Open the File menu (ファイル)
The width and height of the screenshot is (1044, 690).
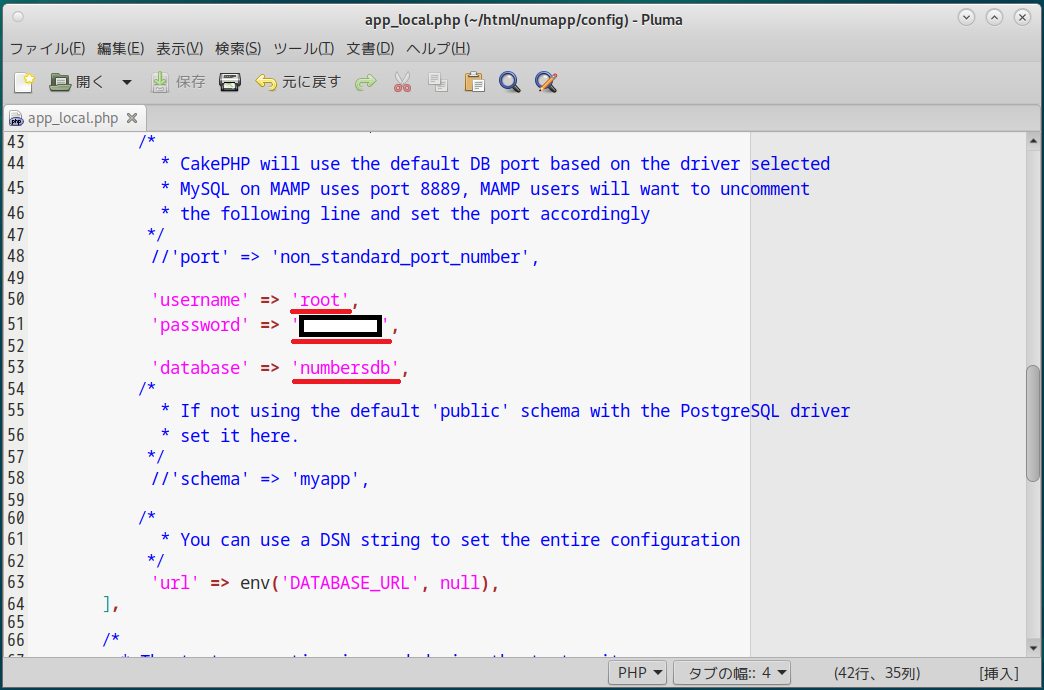click(x=47, y=48)
